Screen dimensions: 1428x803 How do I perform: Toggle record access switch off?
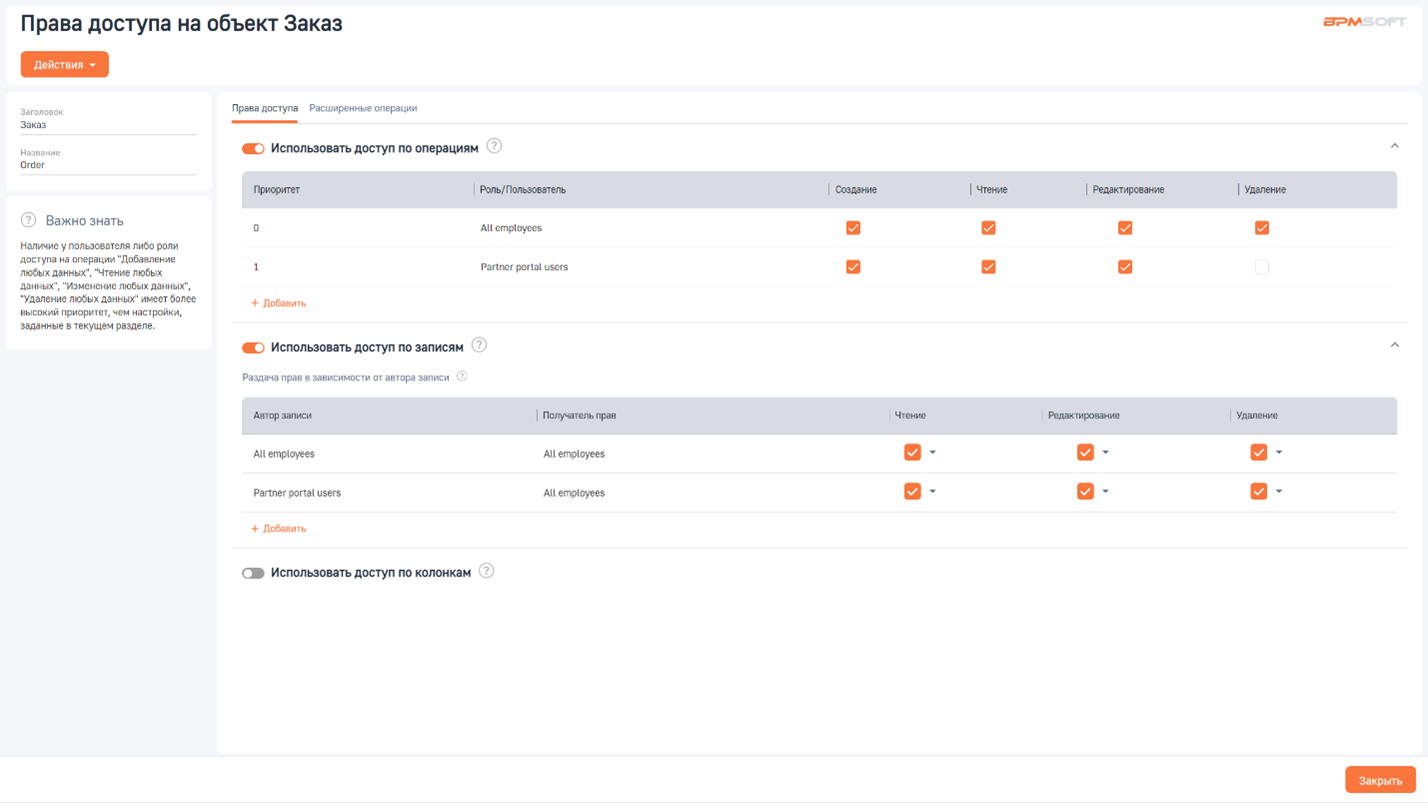[x=253, y=347]
